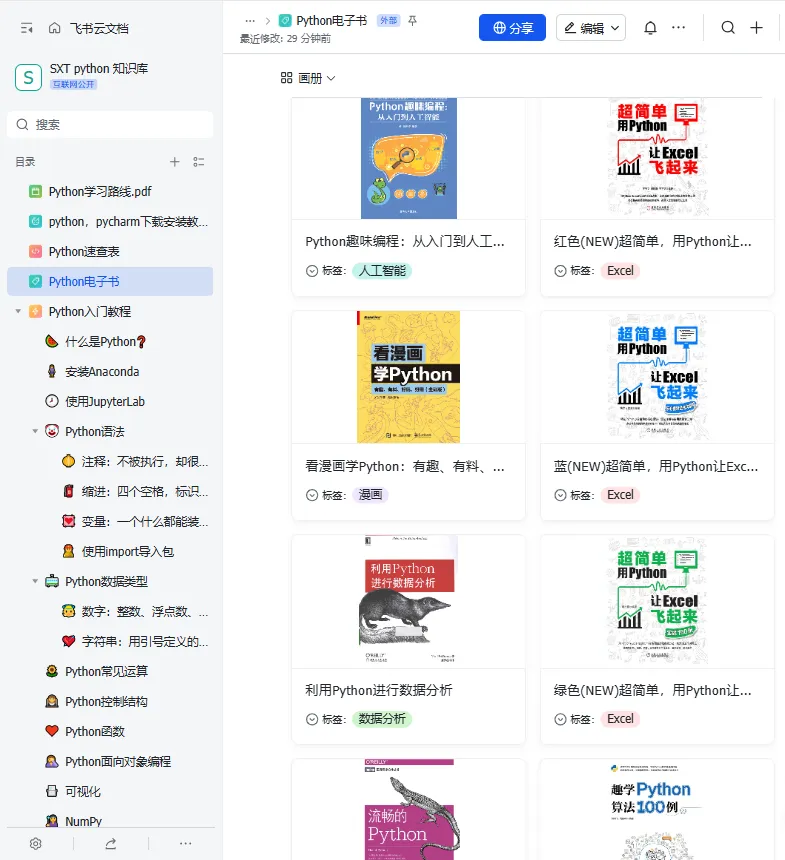Screen dimensions: 785x860
Task: Open the header more options ellipsis
Action: (x=679, y=27)
